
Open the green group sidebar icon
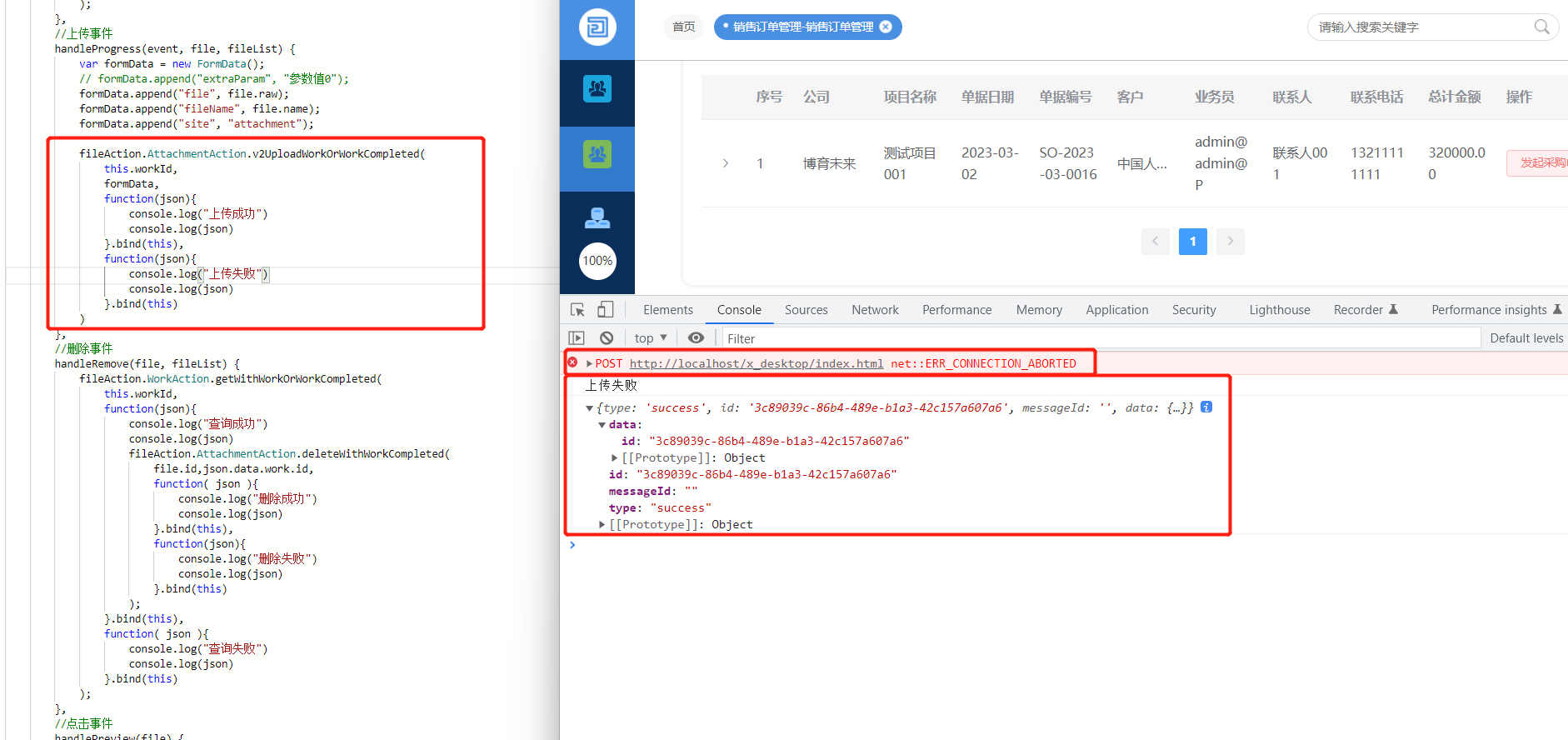click(x=597, y=154)
